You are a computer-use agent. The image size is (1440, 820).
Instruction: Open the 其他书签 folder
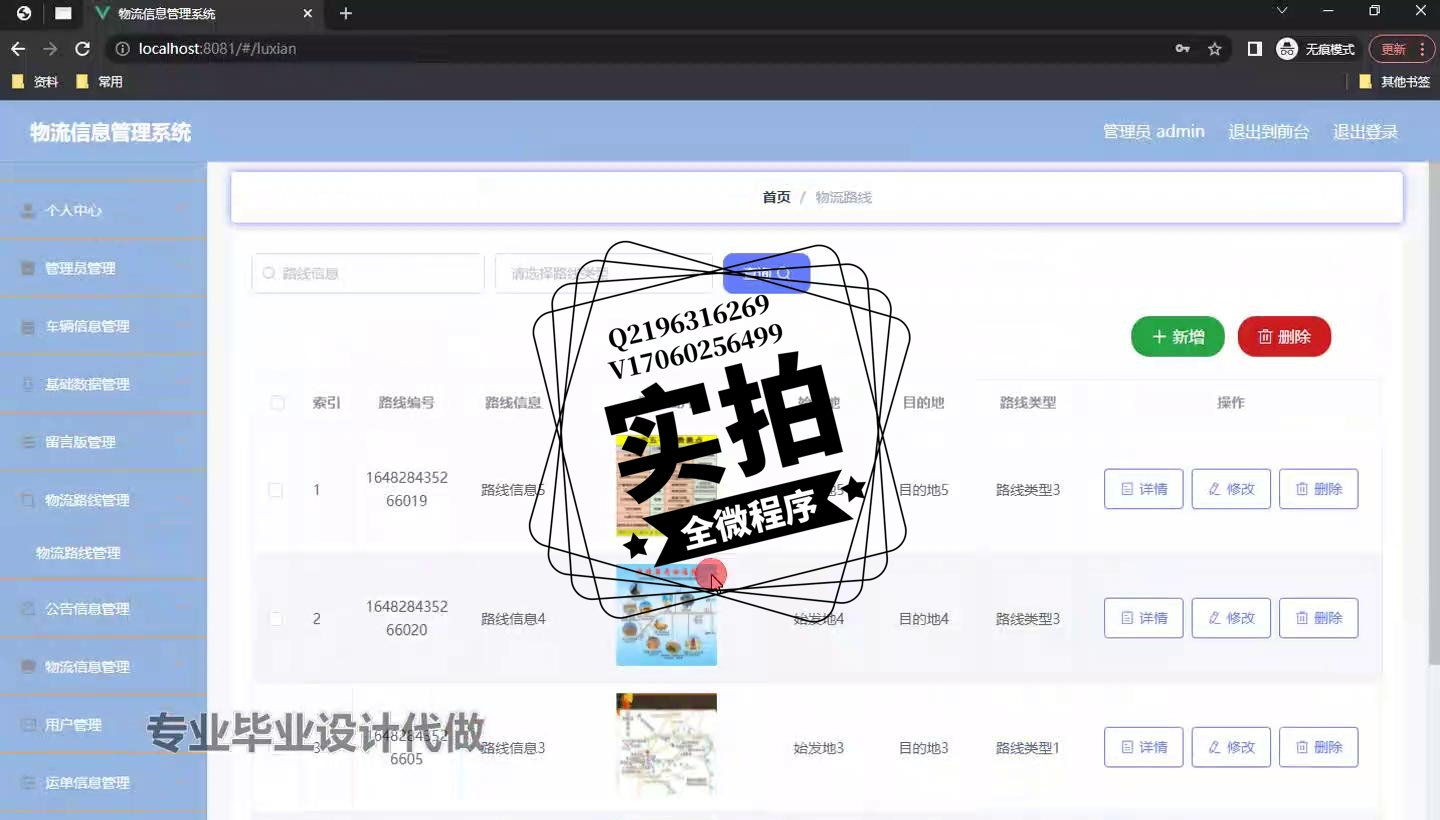point(1395,82)
